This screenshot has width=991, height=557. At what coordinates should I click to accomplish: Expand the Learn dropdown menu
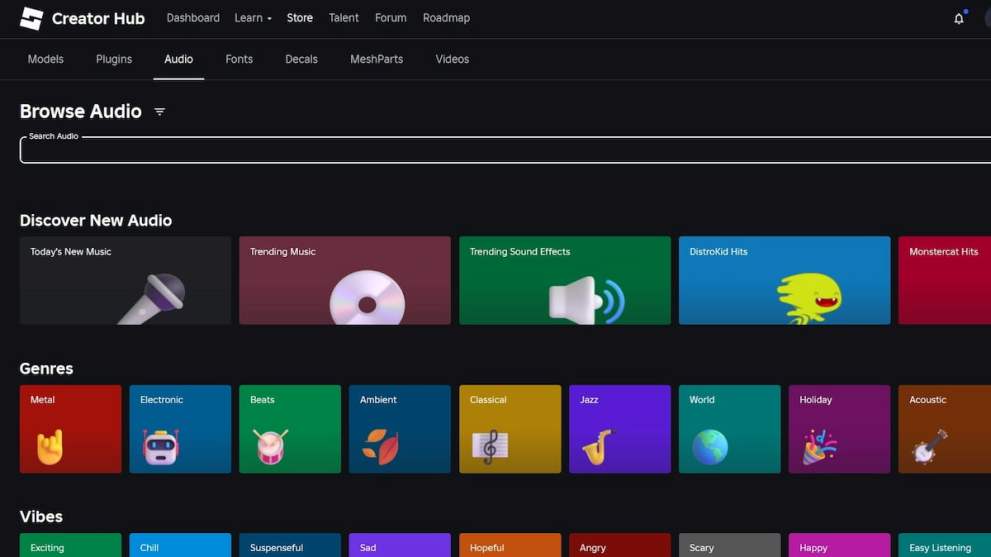point(253,18)
